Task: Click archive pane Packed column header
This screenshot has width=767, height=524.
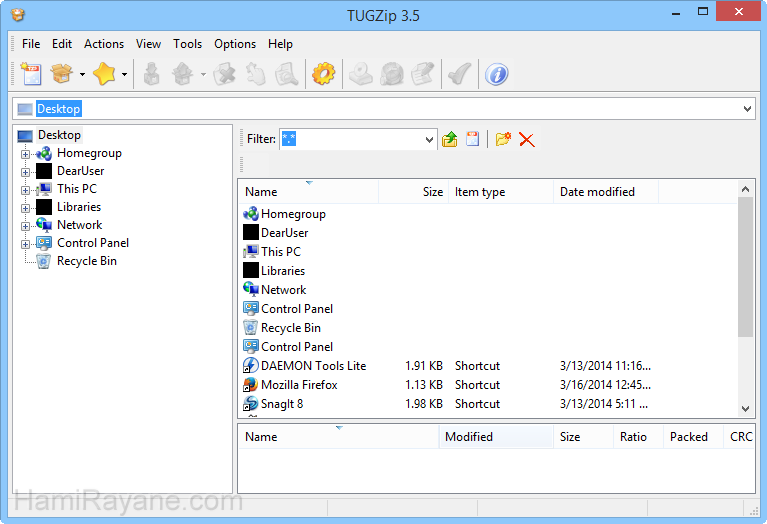Action: 693,436
